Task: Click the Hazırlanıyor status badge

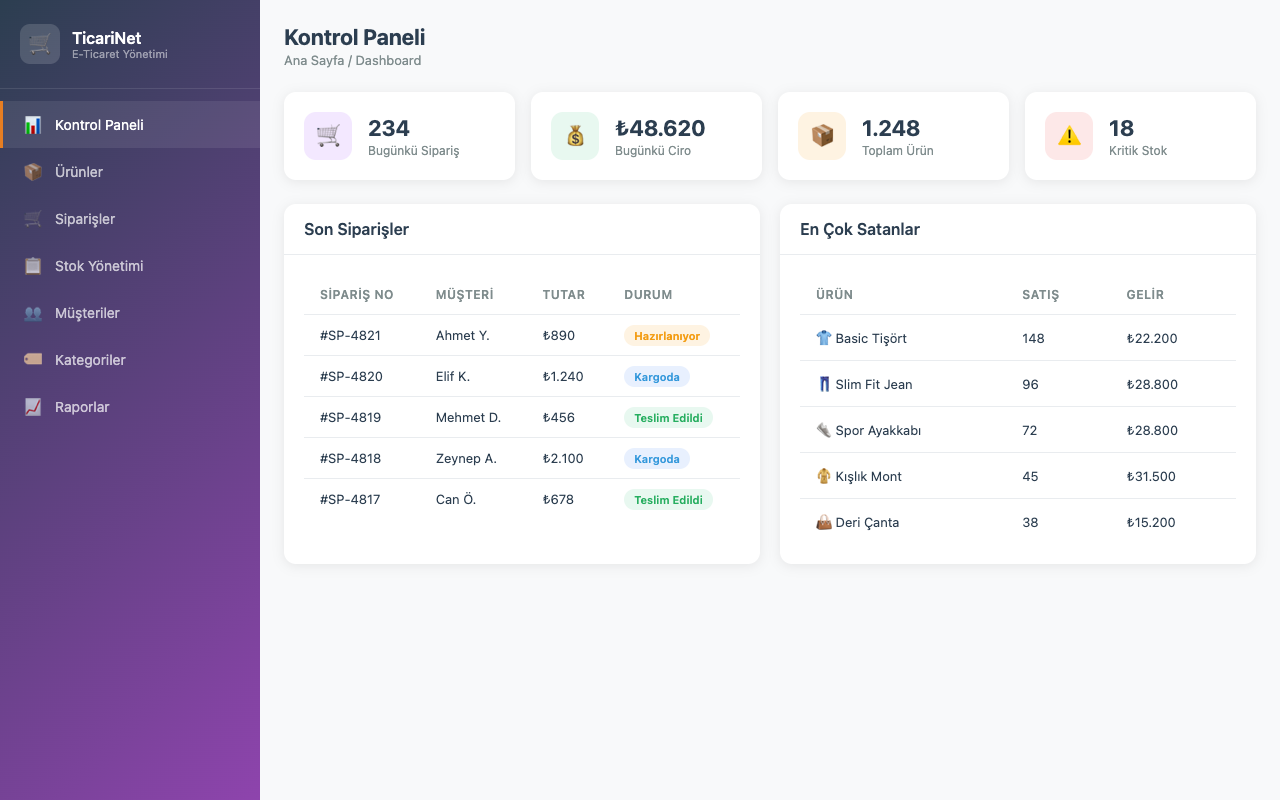Action: tap(667, 336)
